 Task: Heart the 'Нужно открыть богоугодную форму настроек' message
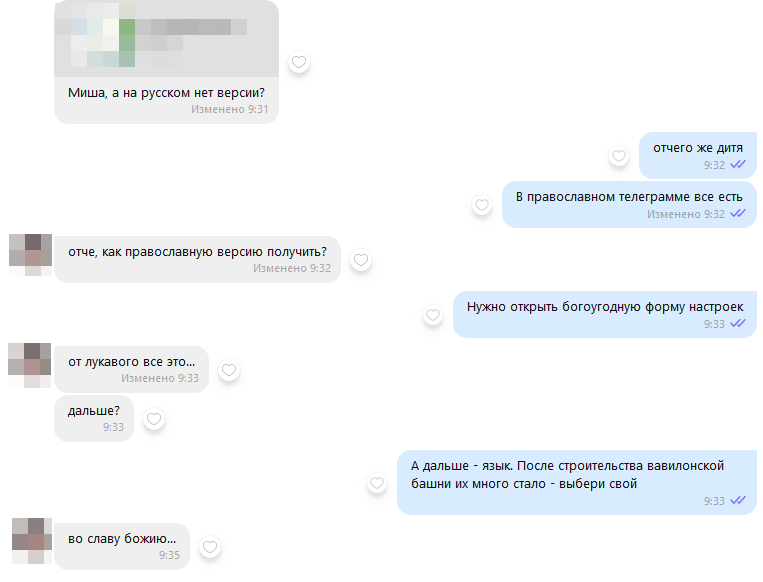[433, 315]
